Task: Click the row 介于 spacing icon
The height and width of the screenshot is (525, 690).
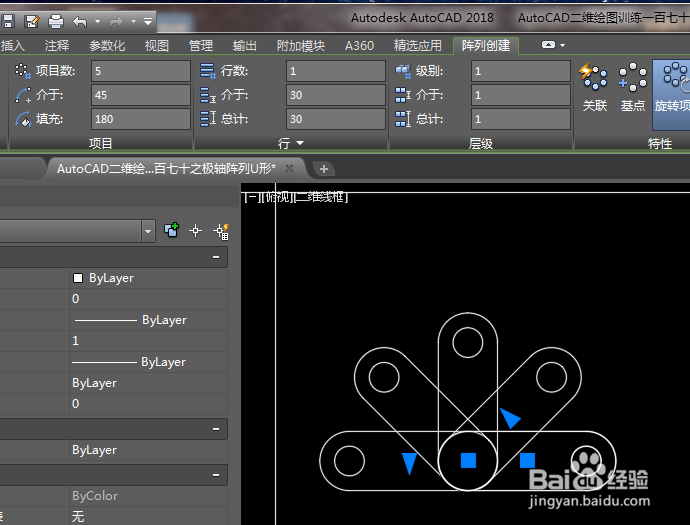Action: (x=208, y=95)
